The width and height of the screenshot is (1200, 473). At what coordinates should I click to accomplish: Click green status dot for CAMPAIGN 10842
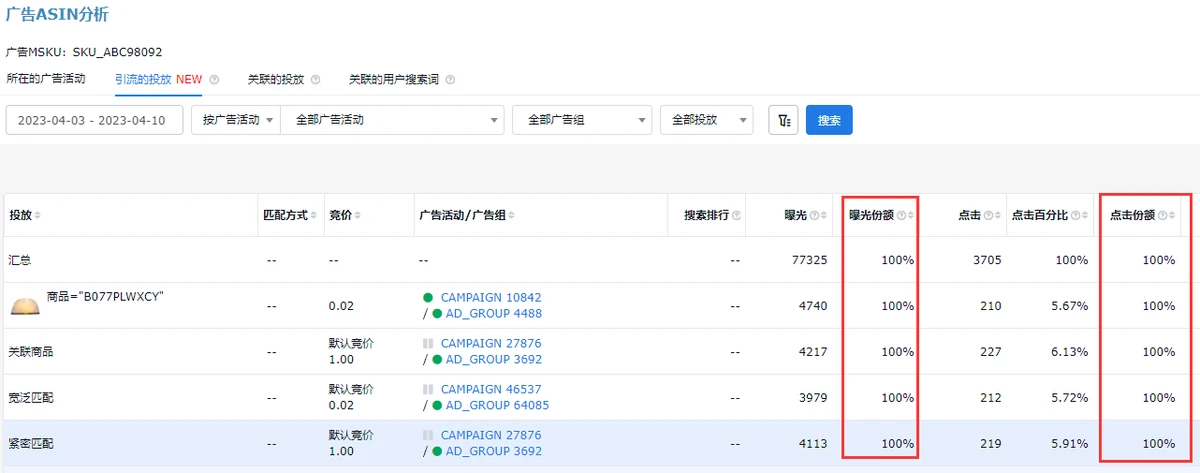click(428, 298)
